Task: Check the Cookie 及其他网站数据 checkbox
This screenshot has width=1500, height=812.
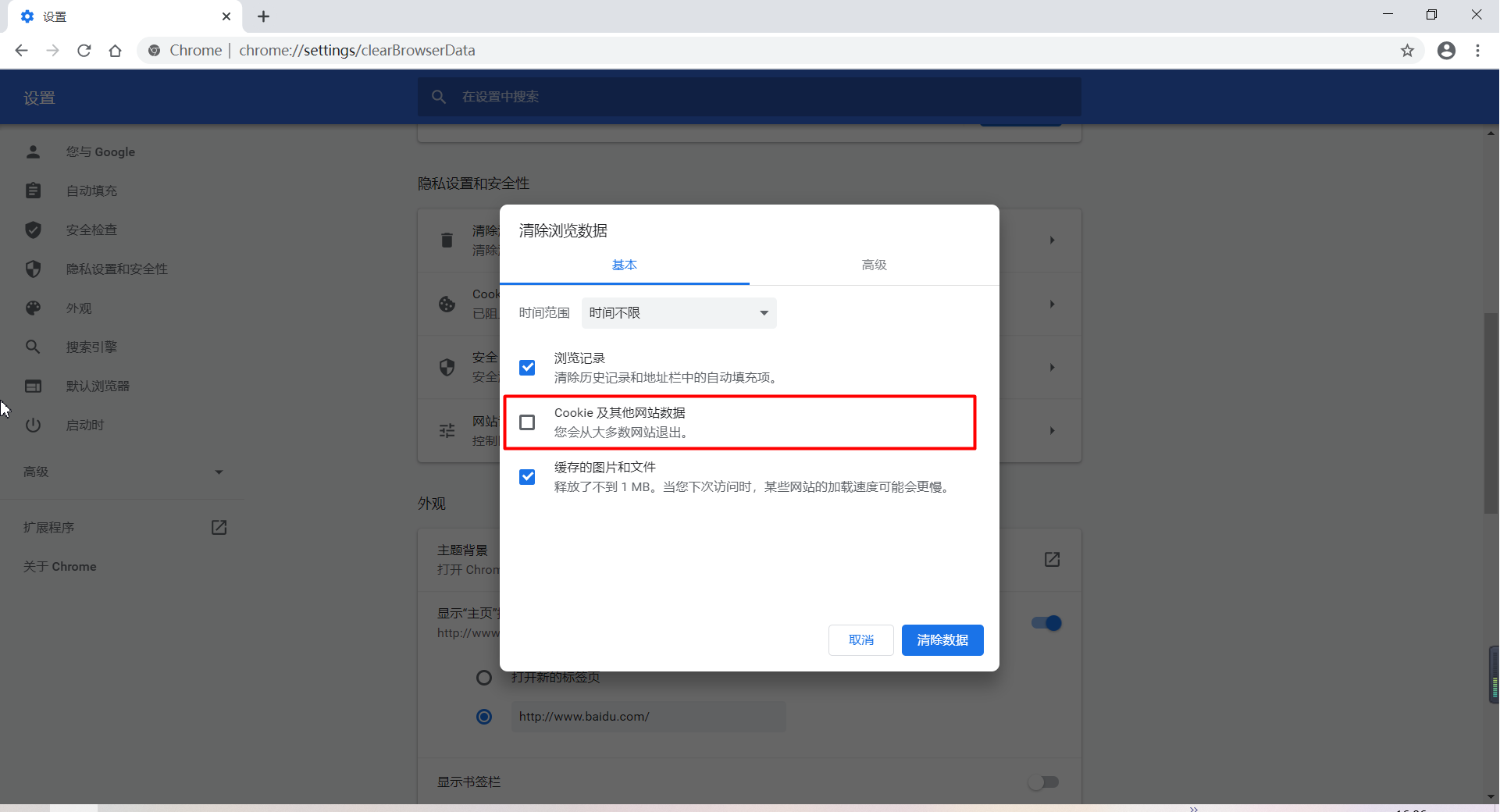Action: click(527, 422)
